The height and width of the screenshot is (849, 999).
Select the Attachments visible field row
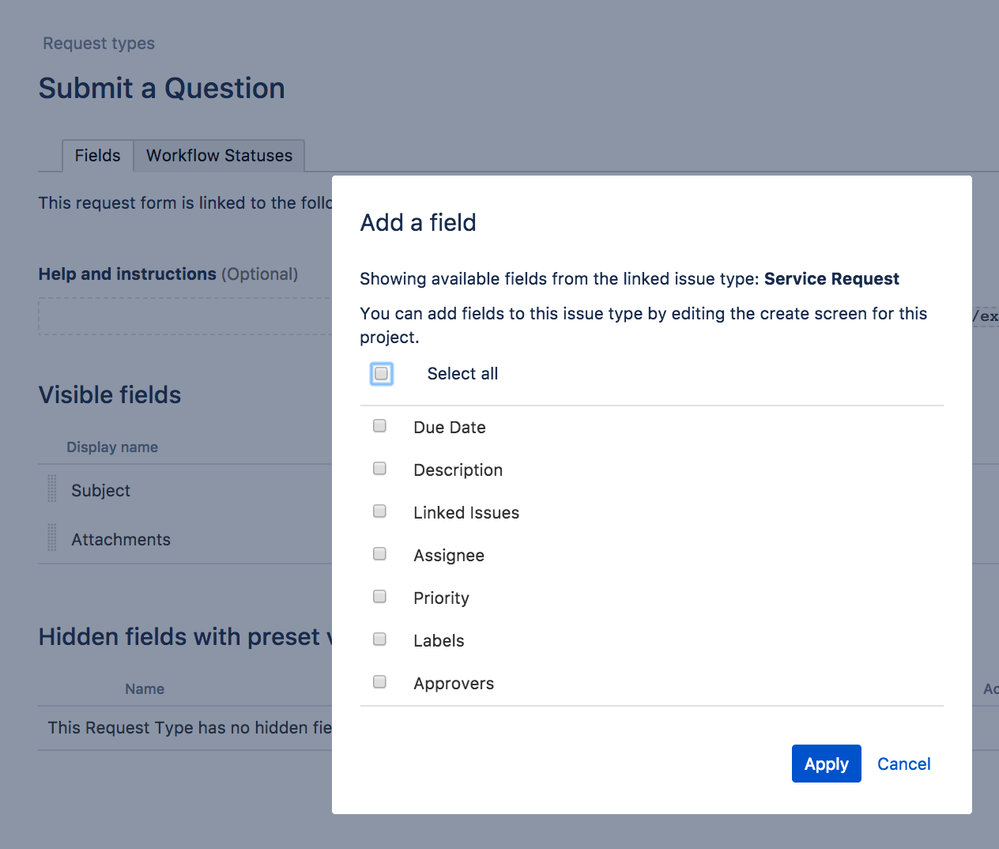coord(185,539)
